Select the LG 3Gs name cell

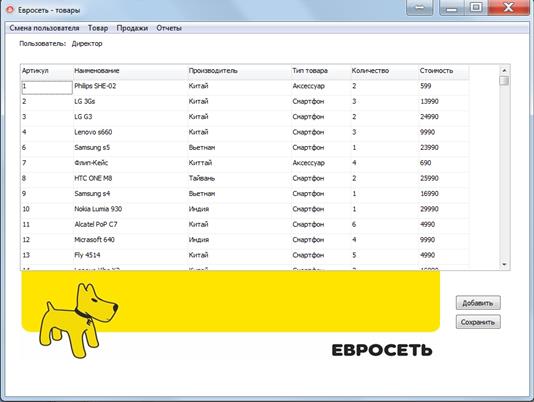coord(130,102)
